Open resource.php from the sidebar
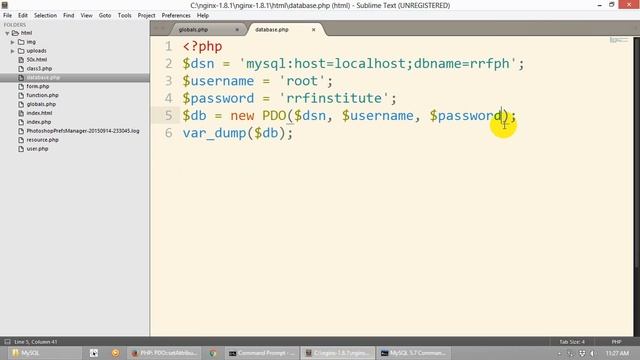This screenshot has height=360, width=640. click(42, 140)
